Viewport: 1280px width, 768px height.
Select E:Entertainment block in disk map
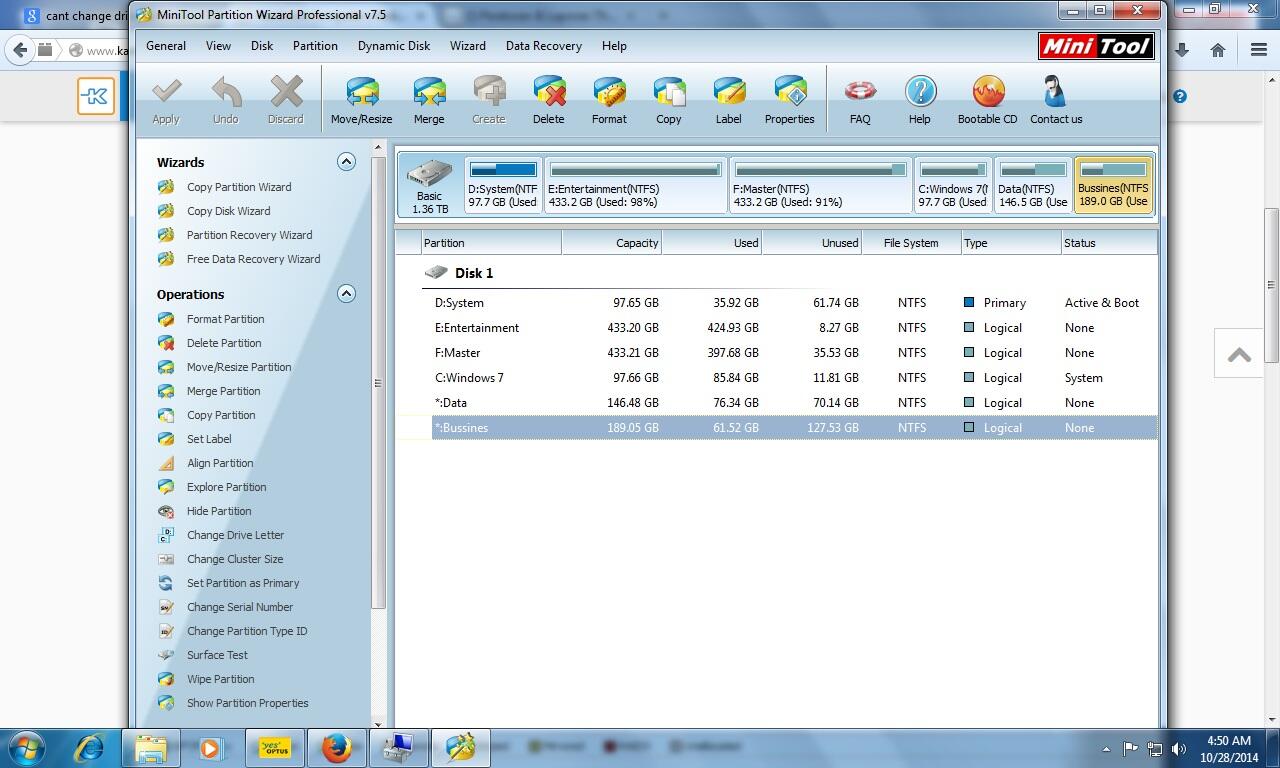pyautogui.click(x=635, y=186)
